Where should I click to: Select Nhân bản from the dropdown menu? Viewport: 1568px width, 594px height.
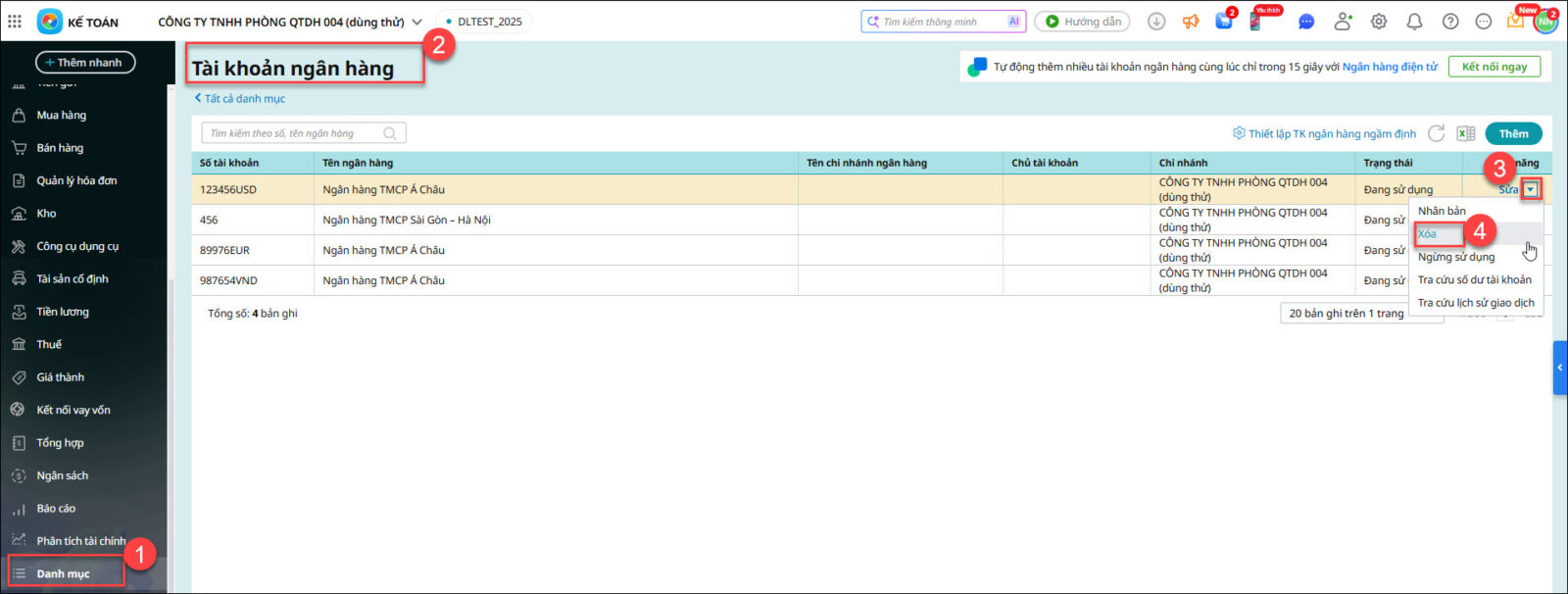1442,211
